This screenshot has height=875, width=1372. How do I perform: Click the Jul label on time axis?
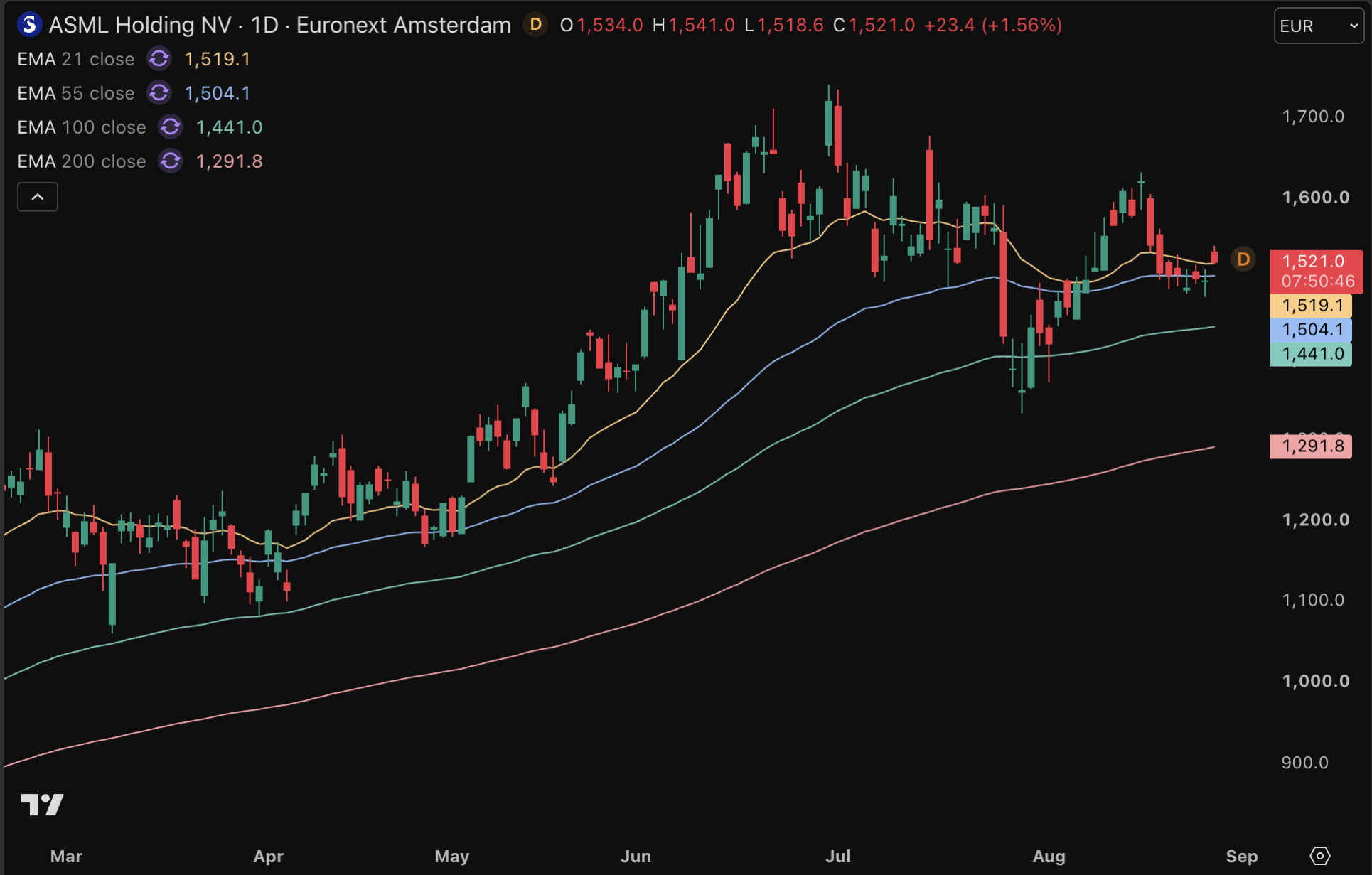tap(838, 857)
